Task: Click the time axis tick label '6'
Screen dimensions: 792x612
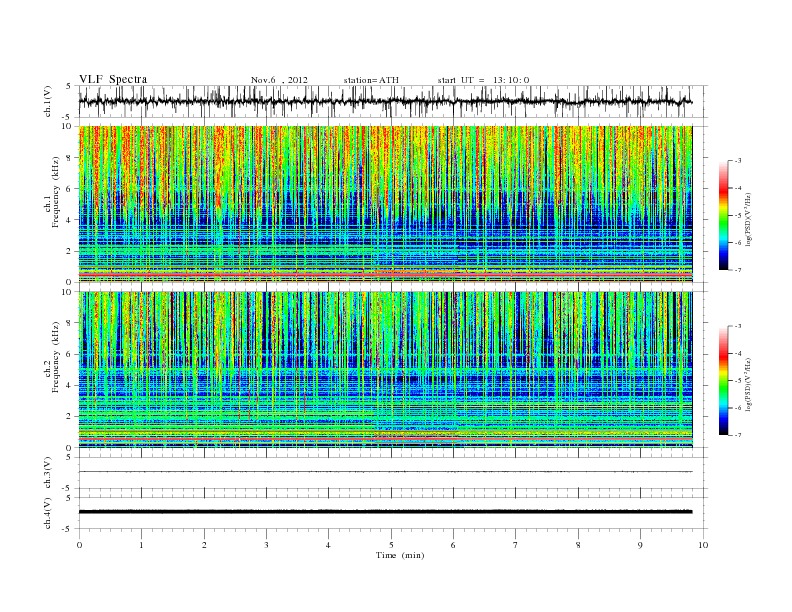Action: pos(454,545)
